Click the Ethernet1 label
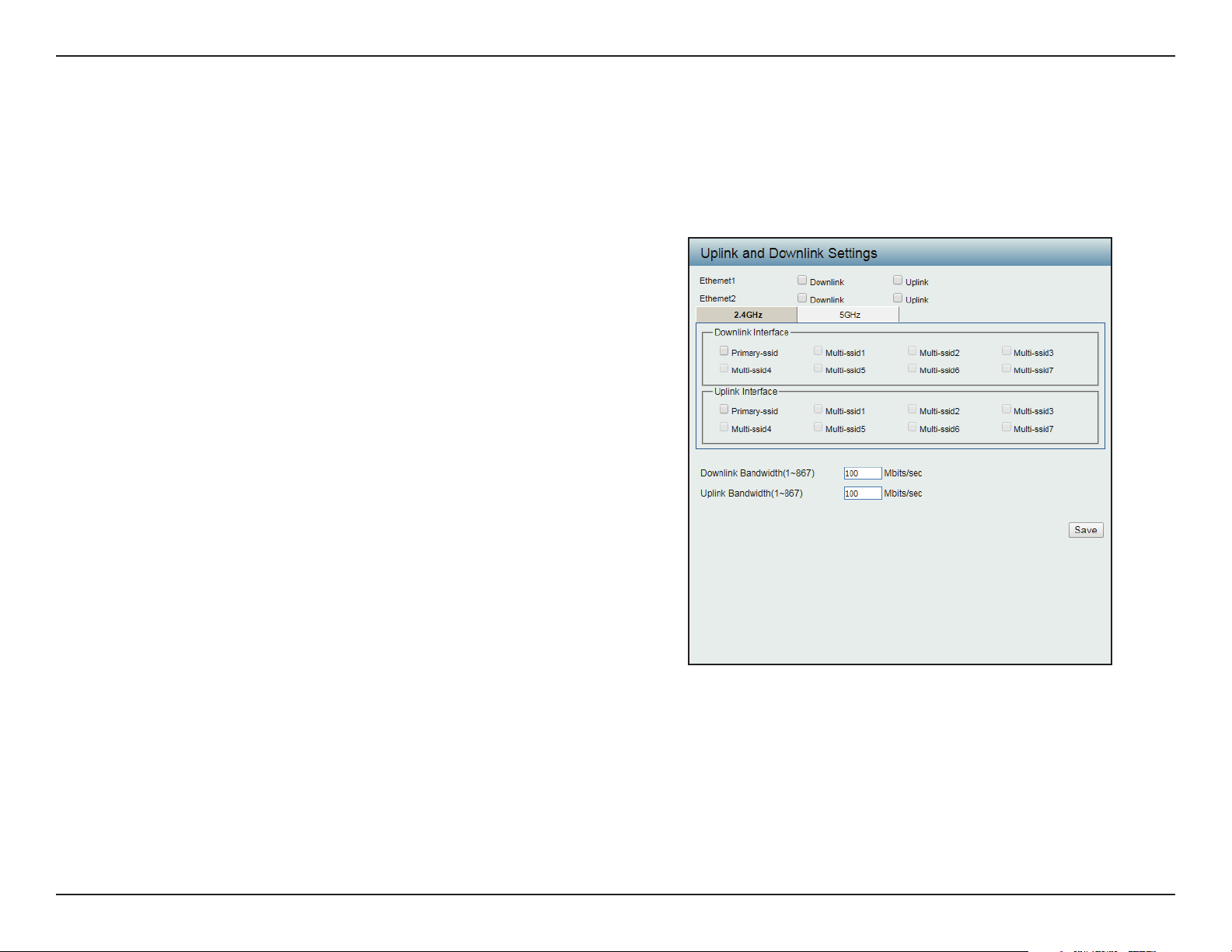Viewport: 1232px width, 952px height. (x=717, y=281)
